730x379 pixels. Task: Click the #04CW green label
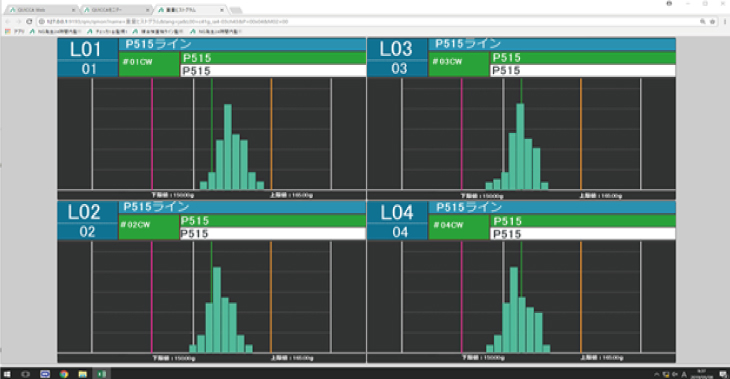(459, 227)
